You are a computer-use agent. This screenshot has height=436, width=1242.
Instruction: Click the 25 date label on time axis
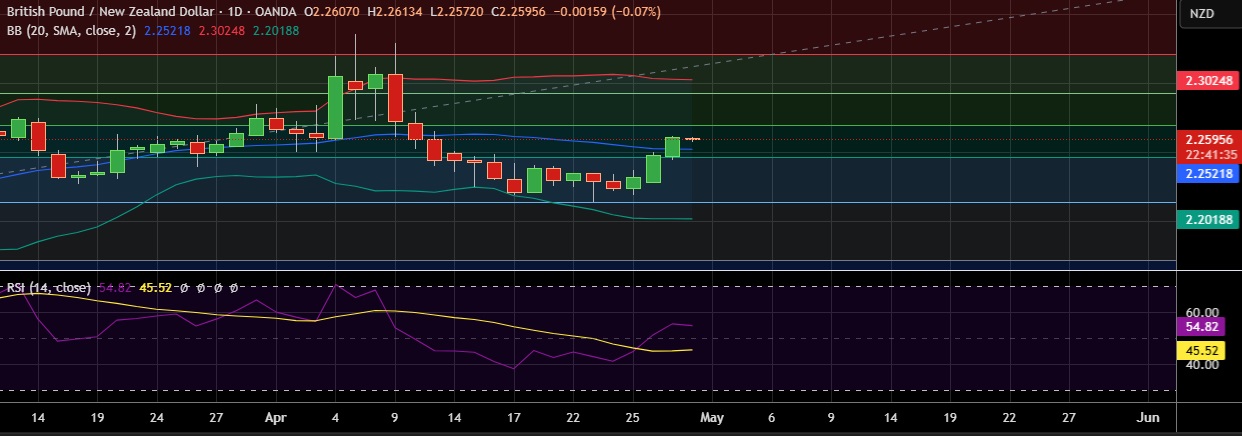633,417
